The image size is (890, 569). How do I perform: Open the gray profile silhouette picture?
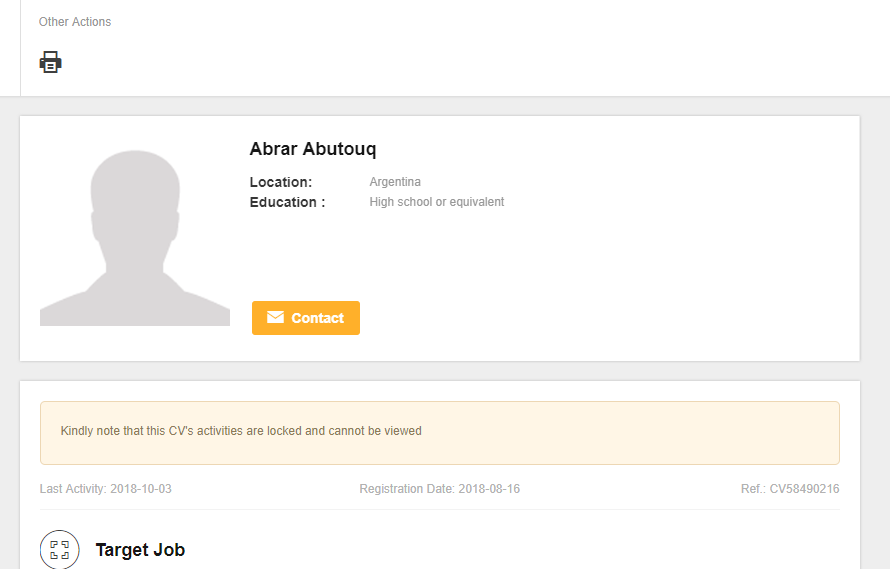135,238
